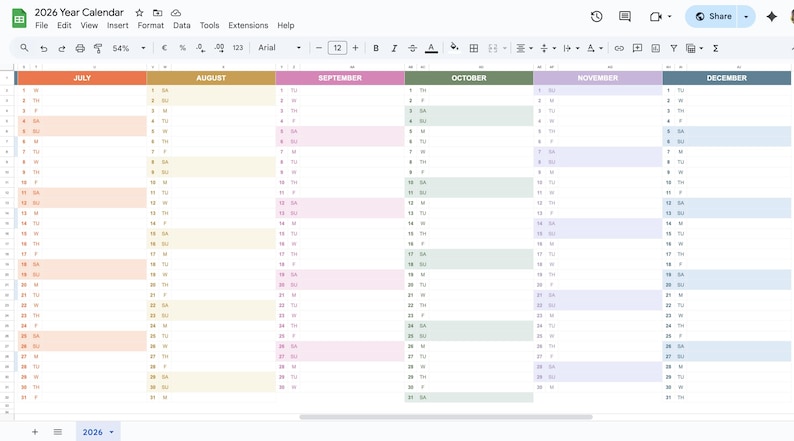Open the Gemini sparkle assistant
The height and width of the screenshot is (441, 794).
772,16
